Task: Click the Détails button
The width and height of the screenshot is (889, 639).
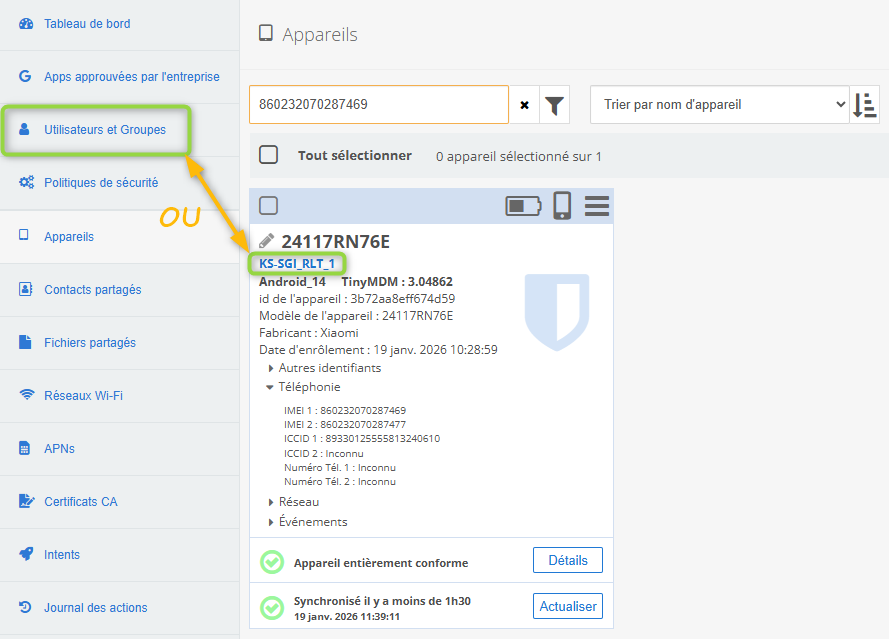Action: click(x=567, y=560)
